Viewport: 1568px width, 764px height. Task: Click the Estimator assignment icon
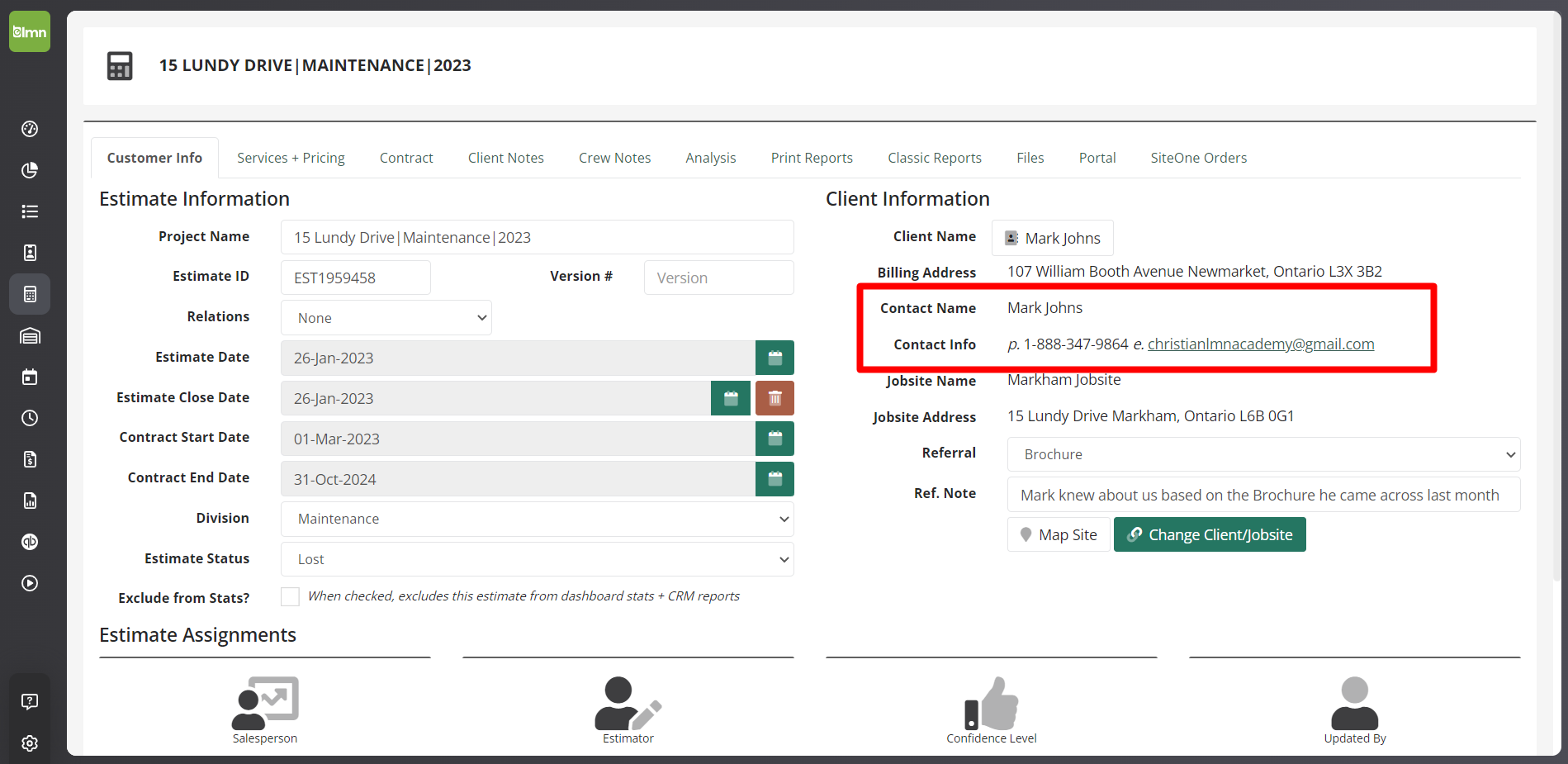[628, 704]
